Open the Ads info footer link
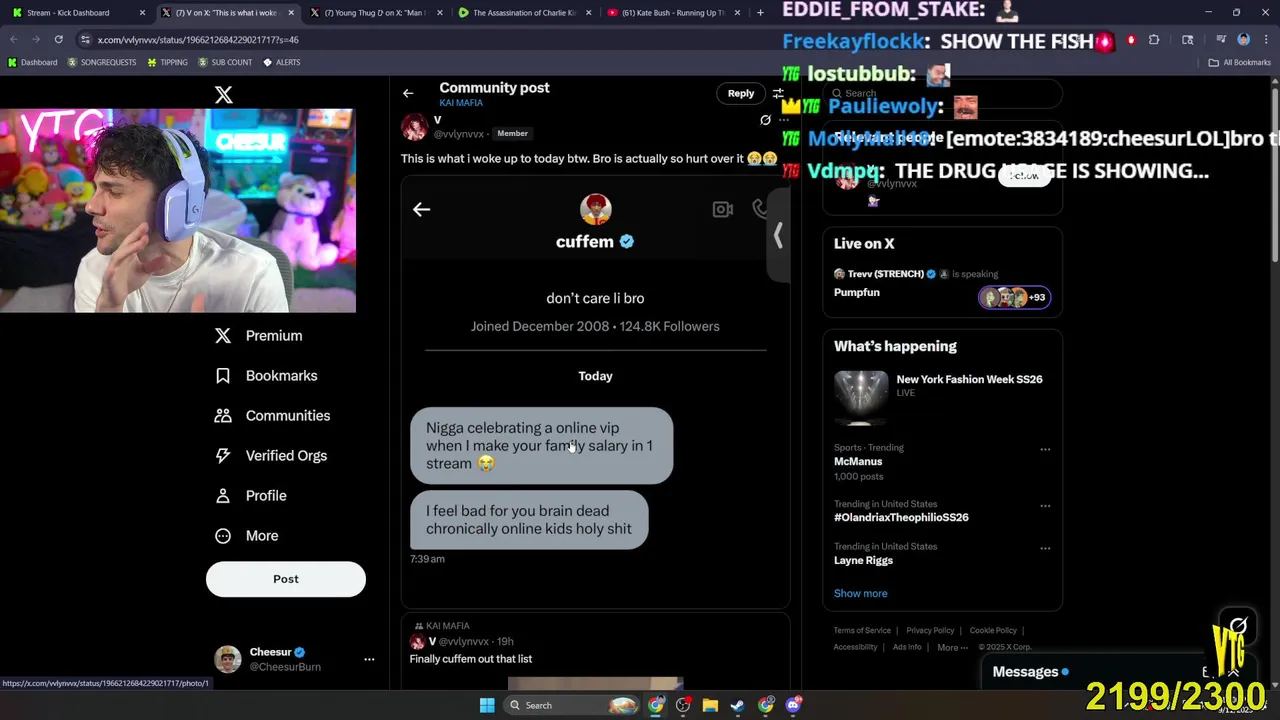Image resolution: width=1280 pixels, height=720 pixels. [x=907, y=647]
